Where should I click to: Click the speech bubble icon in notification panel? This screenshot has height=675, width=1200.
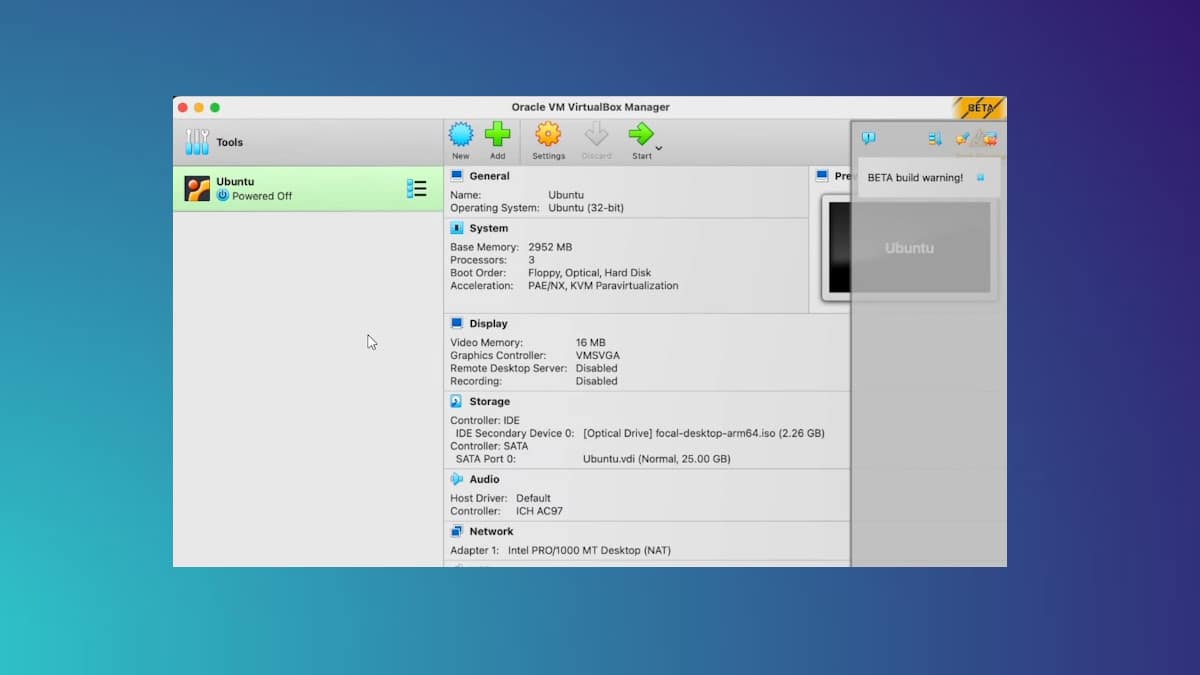click(x=868, y=139)
